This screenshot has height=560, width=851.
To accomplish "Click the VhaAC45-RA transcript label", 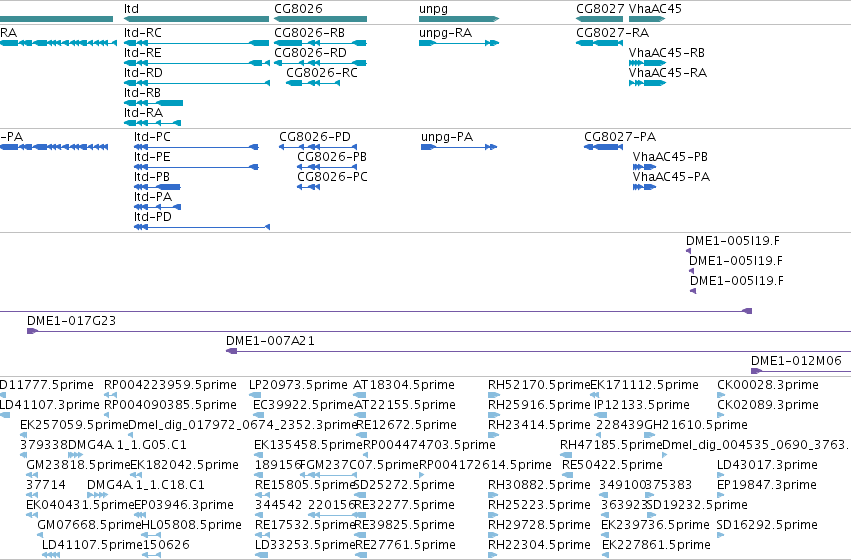I will coord(668,73).
